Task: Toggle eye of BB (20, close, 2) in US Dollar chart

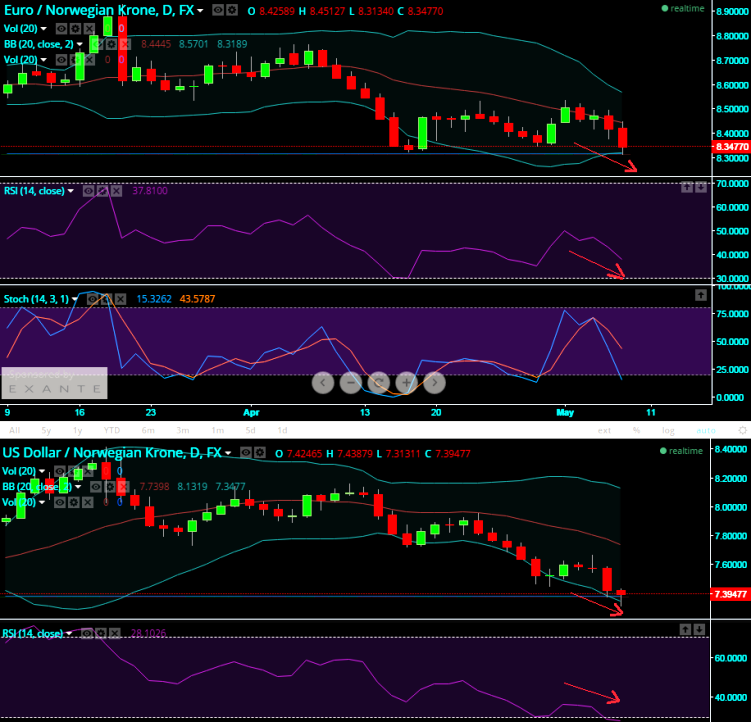Action: (96, 487)
